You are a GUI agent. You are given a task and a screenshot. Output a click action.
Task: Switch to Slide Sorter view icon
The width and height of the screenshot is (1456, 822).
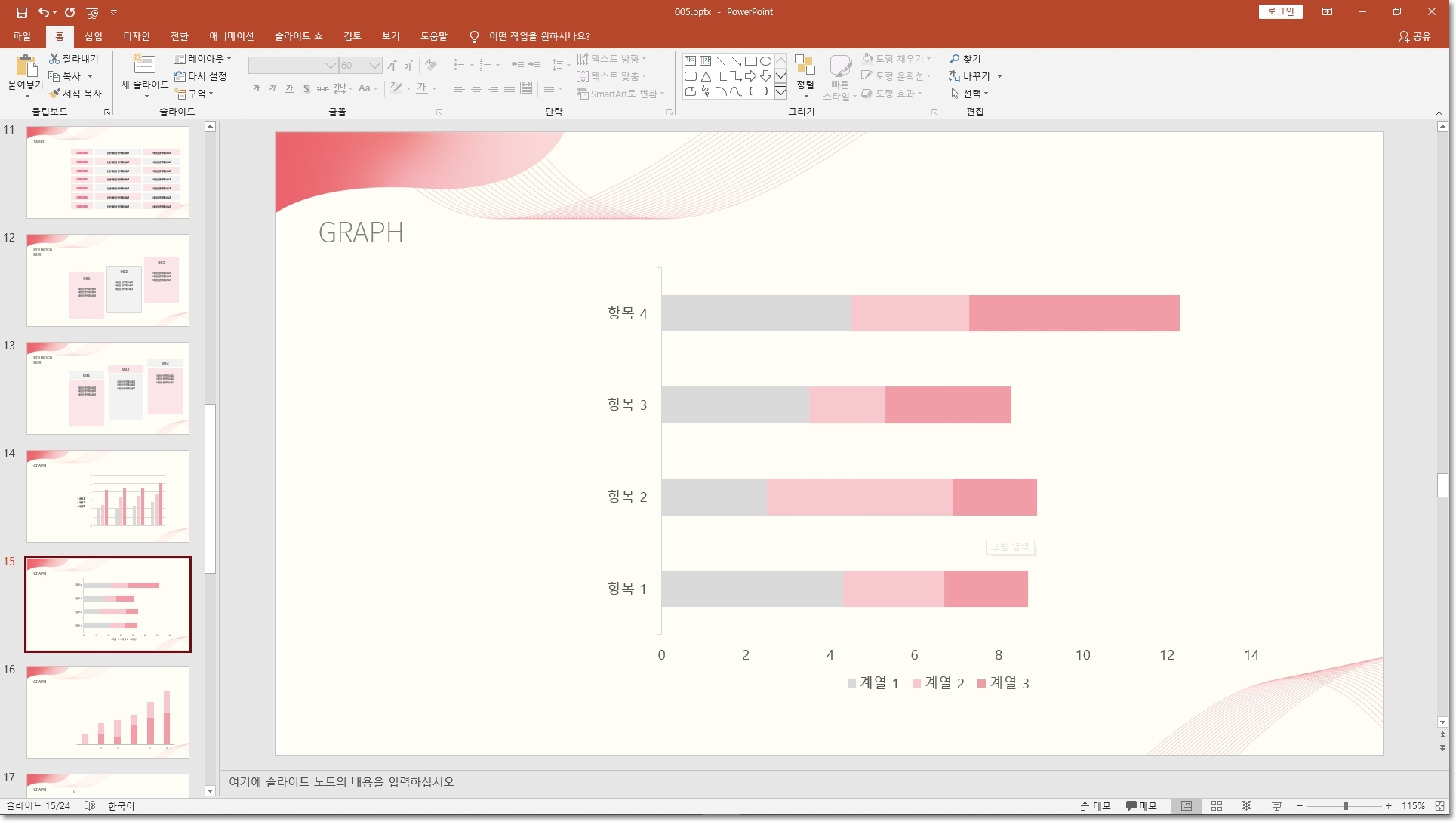1217,806
